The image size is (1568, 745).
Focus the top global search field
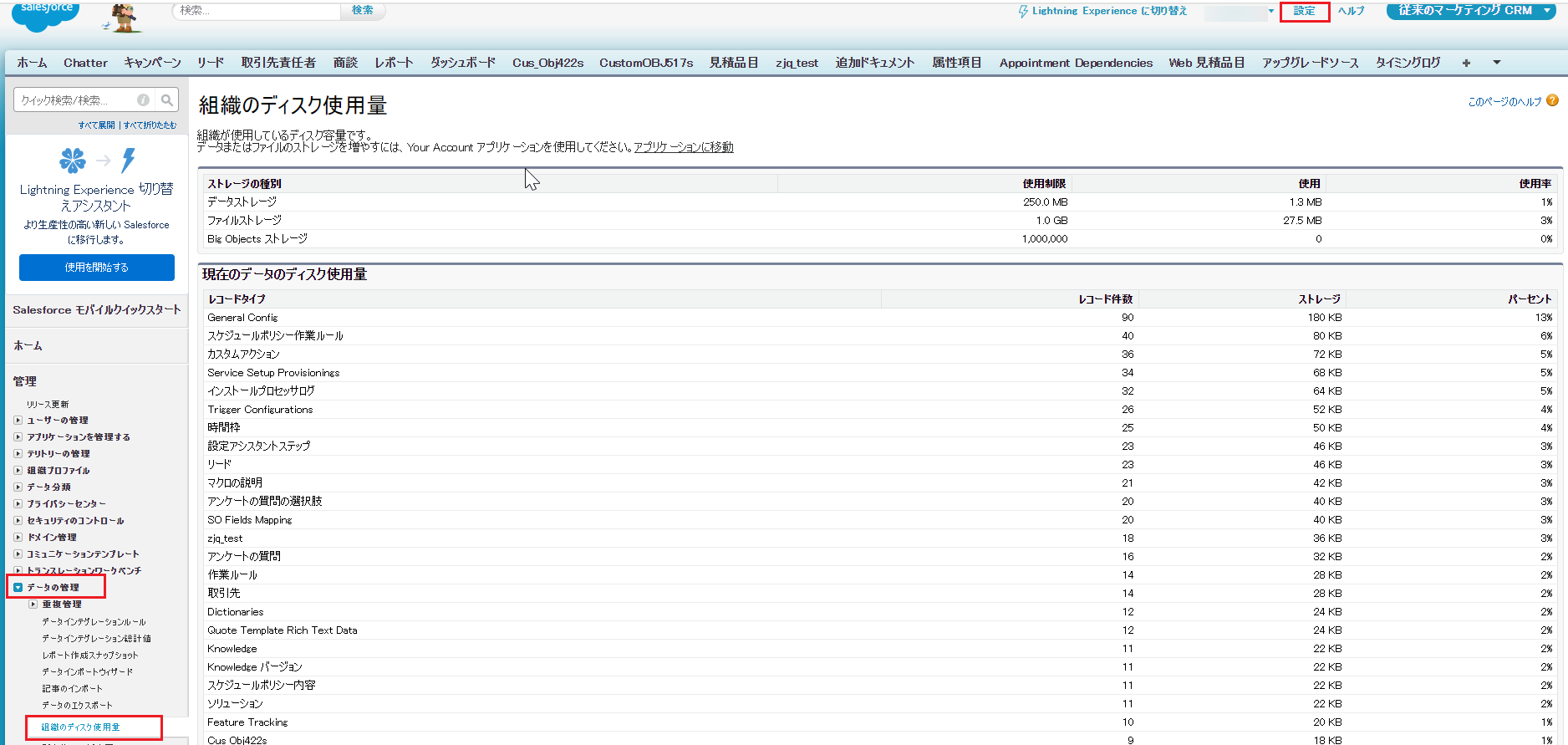257,11
